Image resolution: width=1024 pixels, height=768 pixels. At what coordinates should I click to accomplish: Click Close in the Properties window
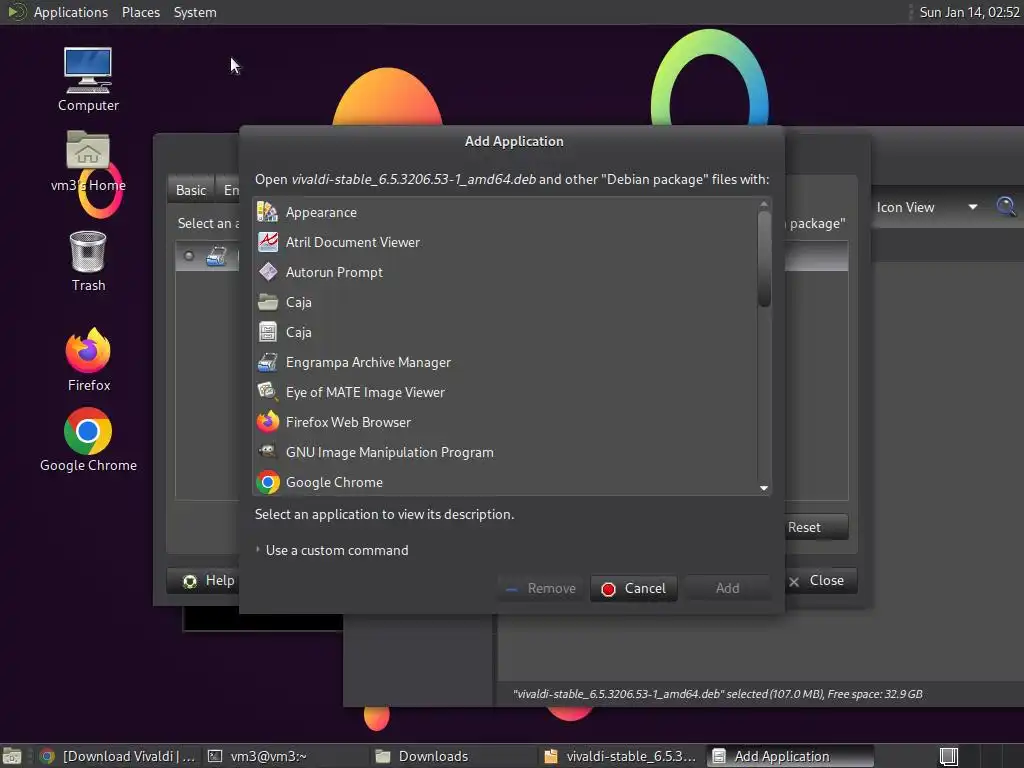tap(821, 581)
